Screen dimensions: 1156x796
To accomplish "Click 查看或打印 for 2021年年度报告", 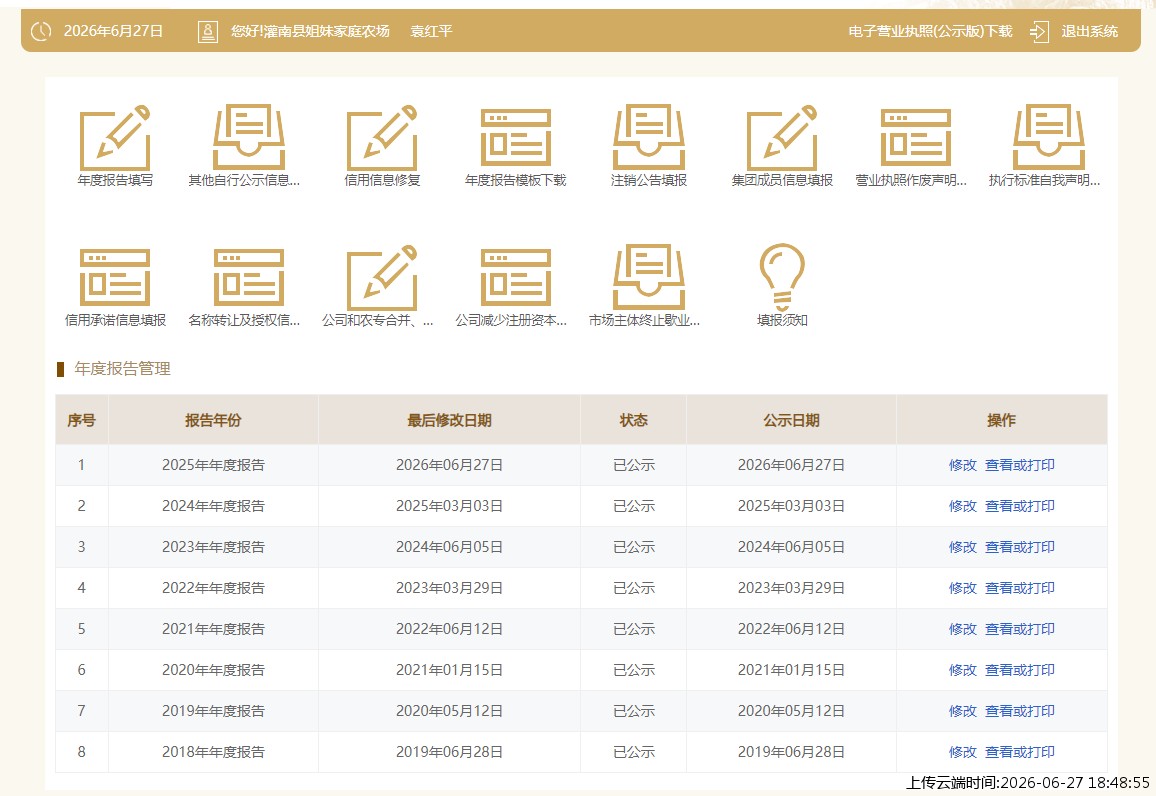I will point(1020,629).
